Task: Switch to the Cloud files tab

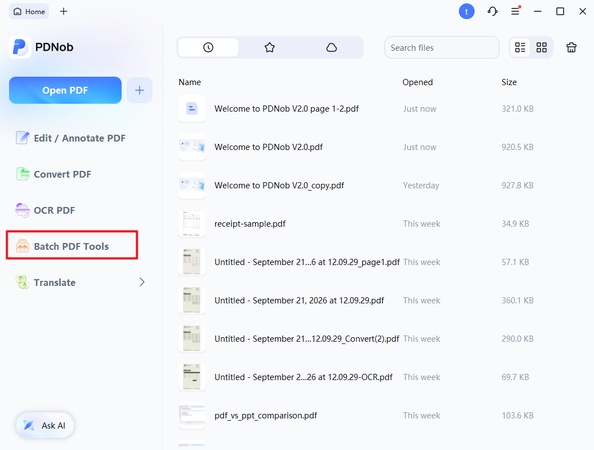Action: (331, 47)
